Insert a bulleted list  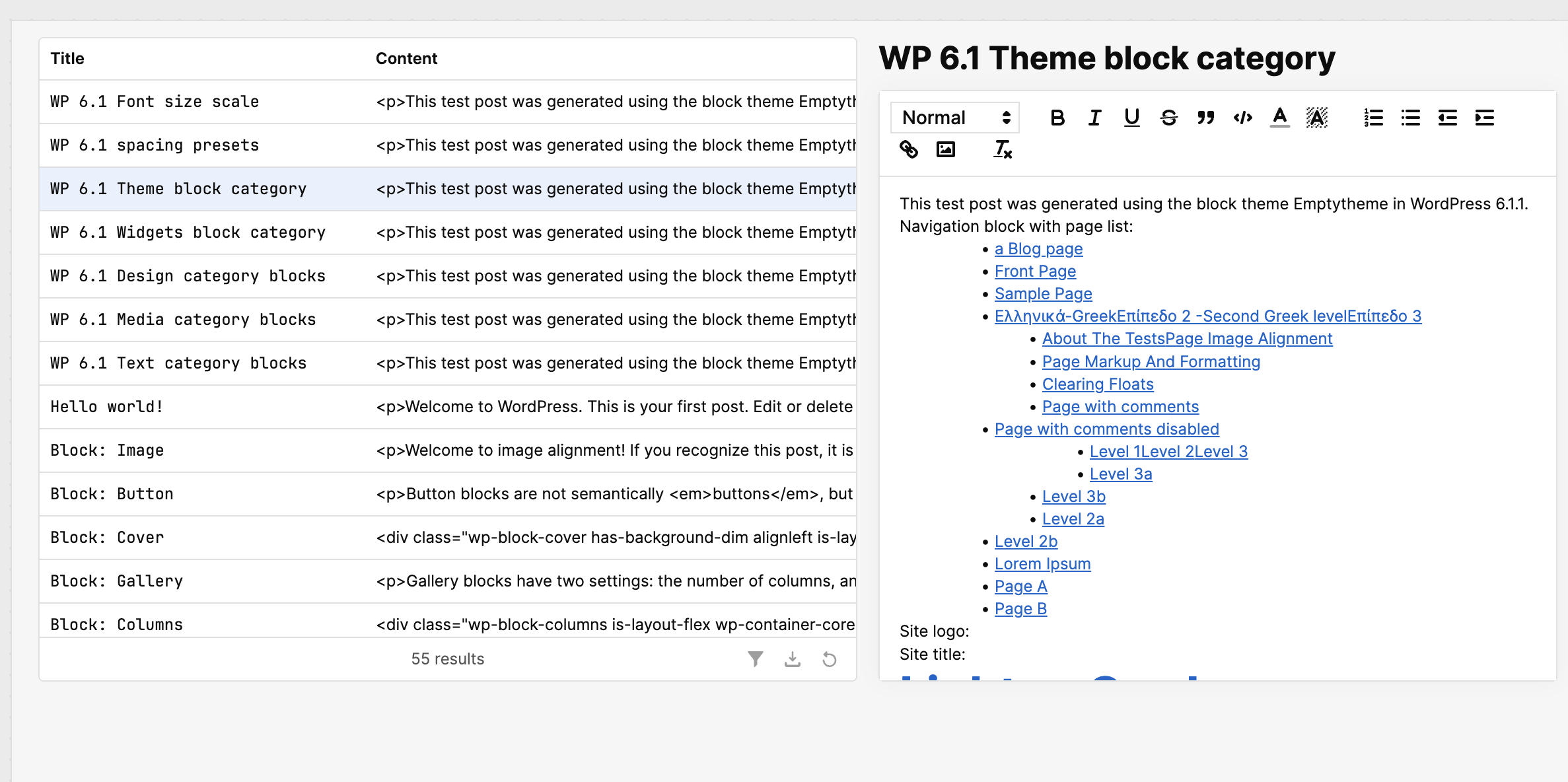click(x=1410, y=118)
